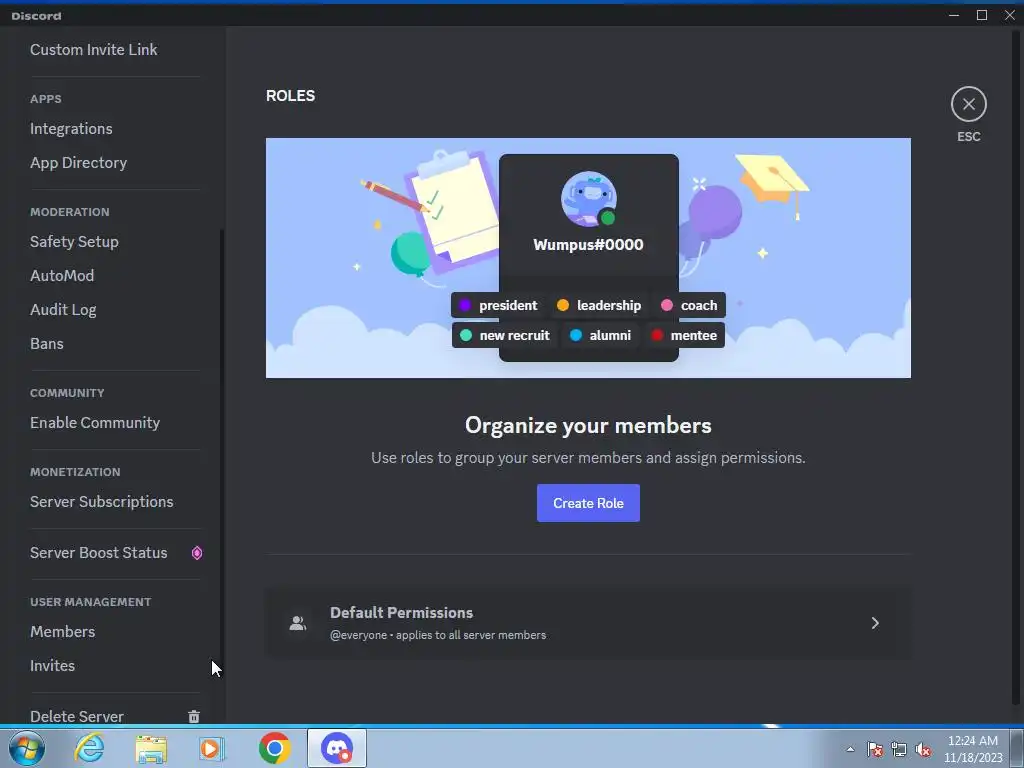Open Server Subscriptions settings
The width and height of the screenshot is (1024, 768).
coord(101,502)
